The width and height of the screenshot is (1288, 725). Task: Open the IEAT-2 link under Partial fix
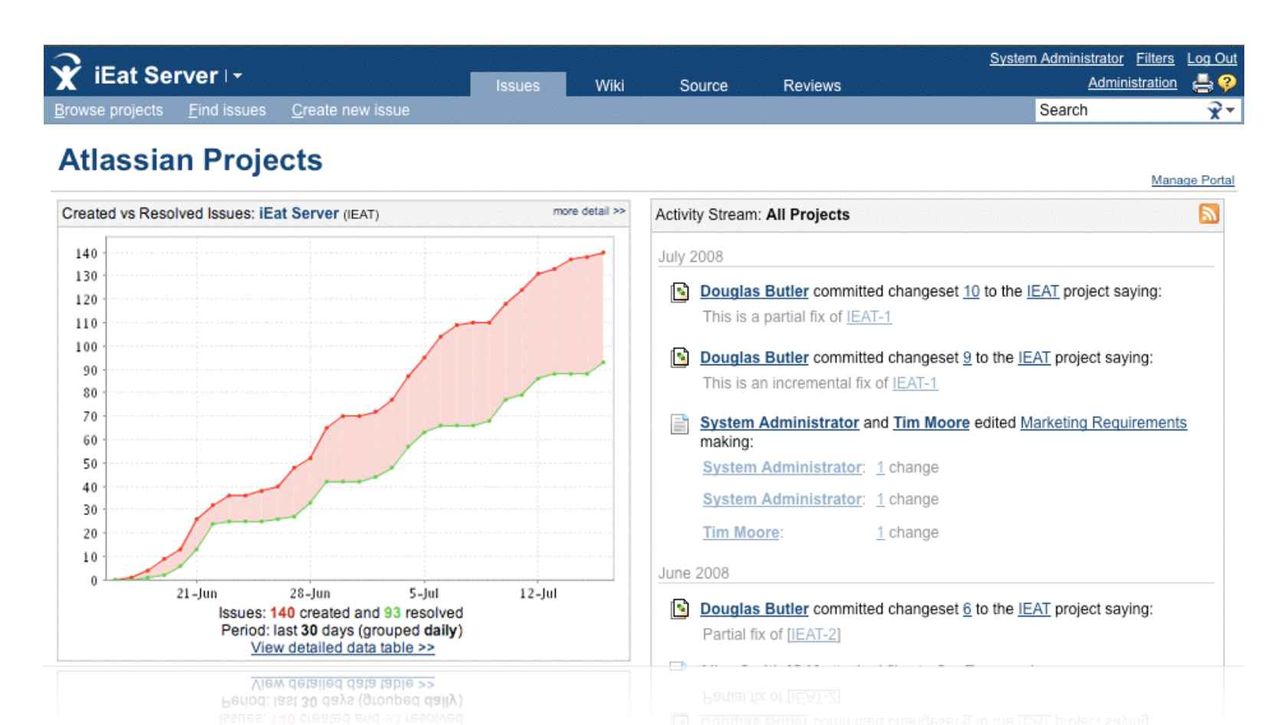pos(814,634)
